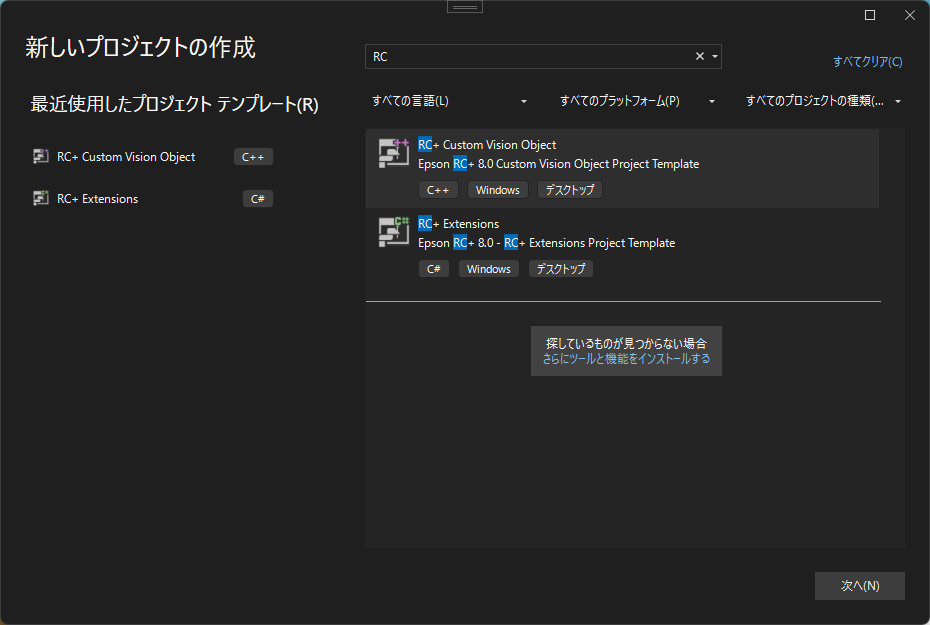Maximize the new project dialog window
Viewport: 930px width, 625px height.
[870, 15]
